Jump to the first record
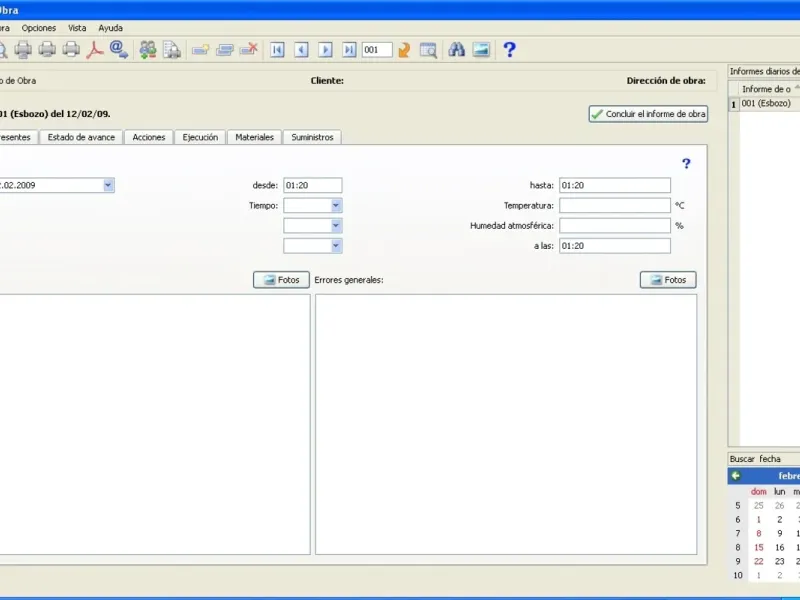Screen dimensions: 800x600 coord(277,49)
